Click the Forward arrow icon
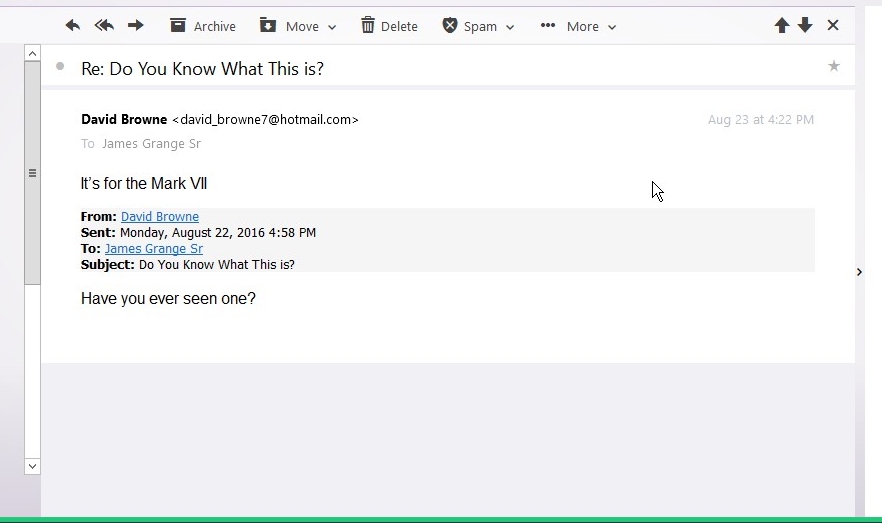882x523 pixels. click(136, 25)
